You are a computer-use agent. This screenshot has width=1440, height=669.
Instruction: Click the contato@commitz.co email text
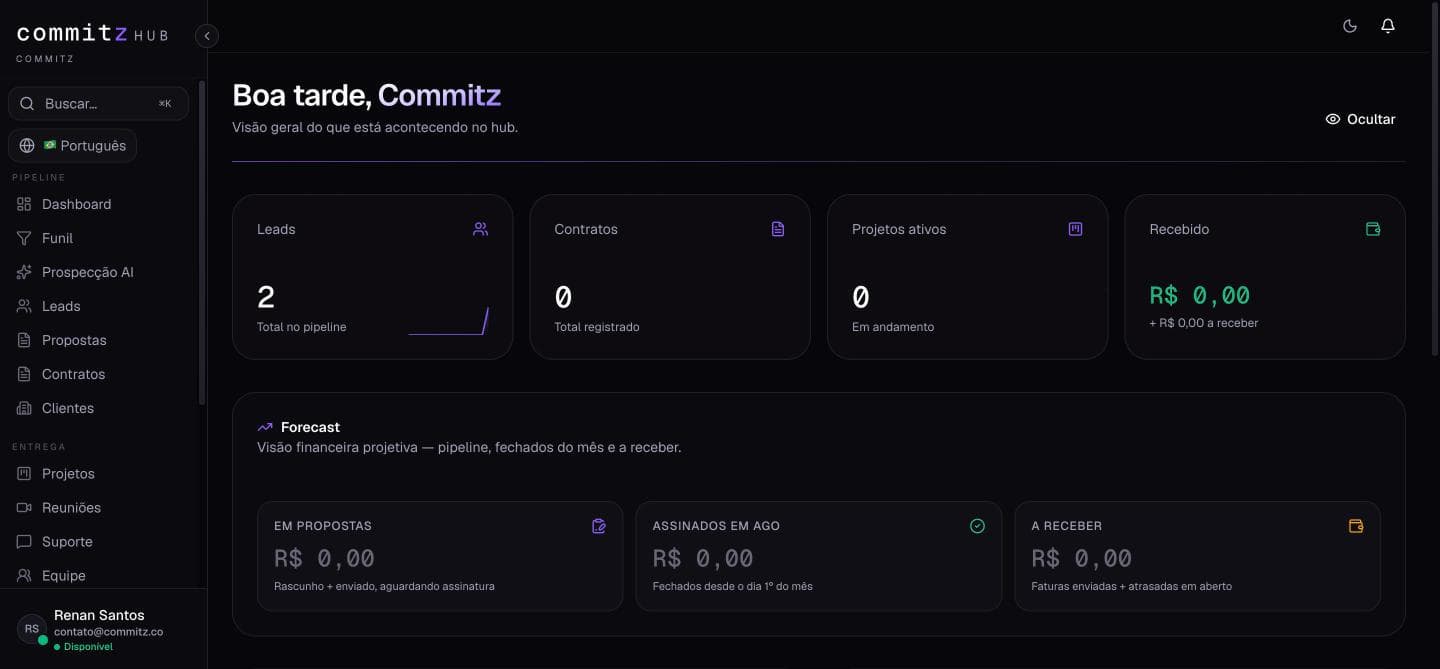coord(108,632)
